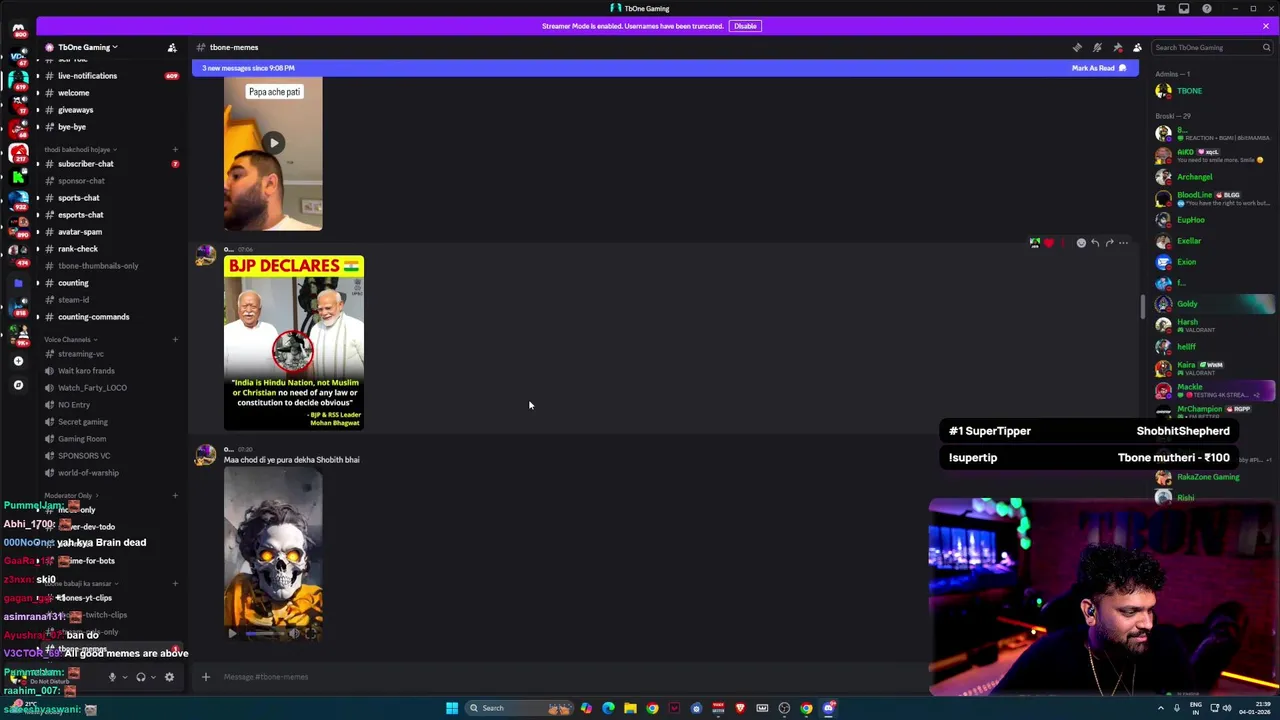The width and height of the screenshot is (1280, 720).
Task: Add channel to Voice Channels category
Action: point(175,340)
